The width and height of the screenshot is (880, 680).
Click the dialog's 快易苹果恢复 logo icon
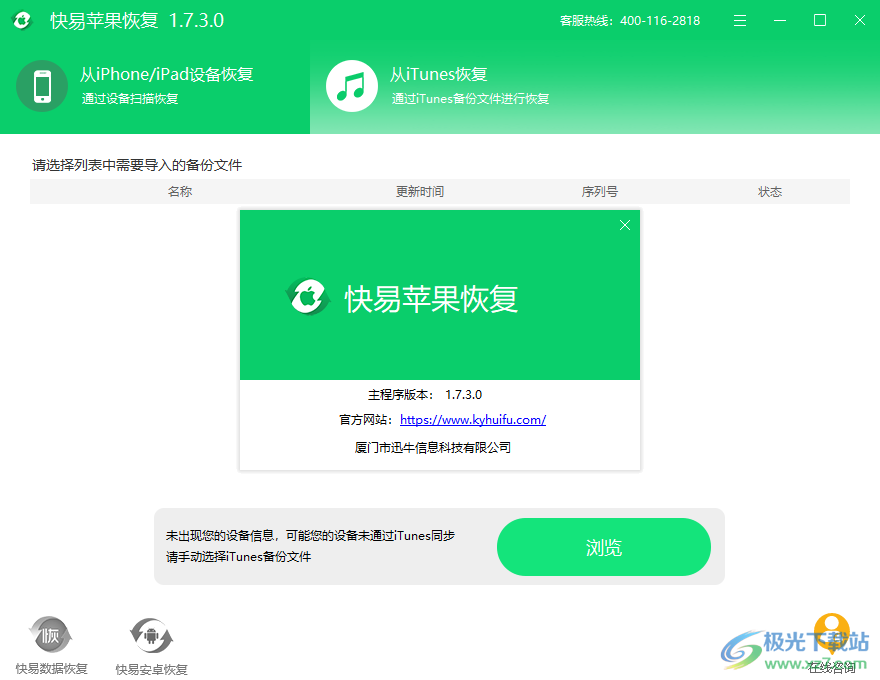coord(308,297)
